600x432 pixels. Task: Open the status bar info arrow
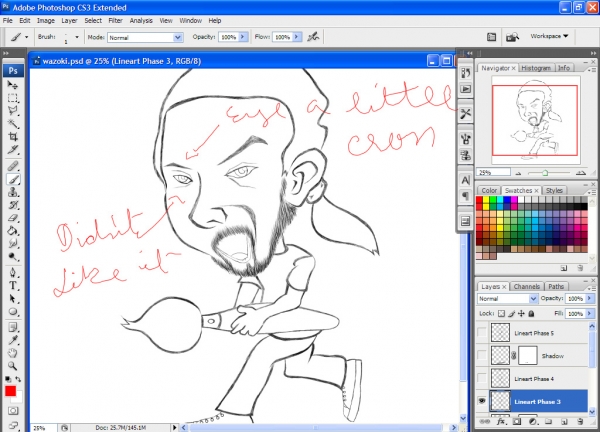174,427
